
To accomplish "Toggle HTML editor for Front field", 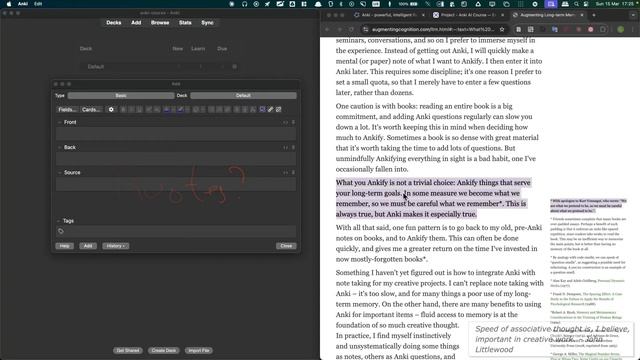I will coord(285,122).
